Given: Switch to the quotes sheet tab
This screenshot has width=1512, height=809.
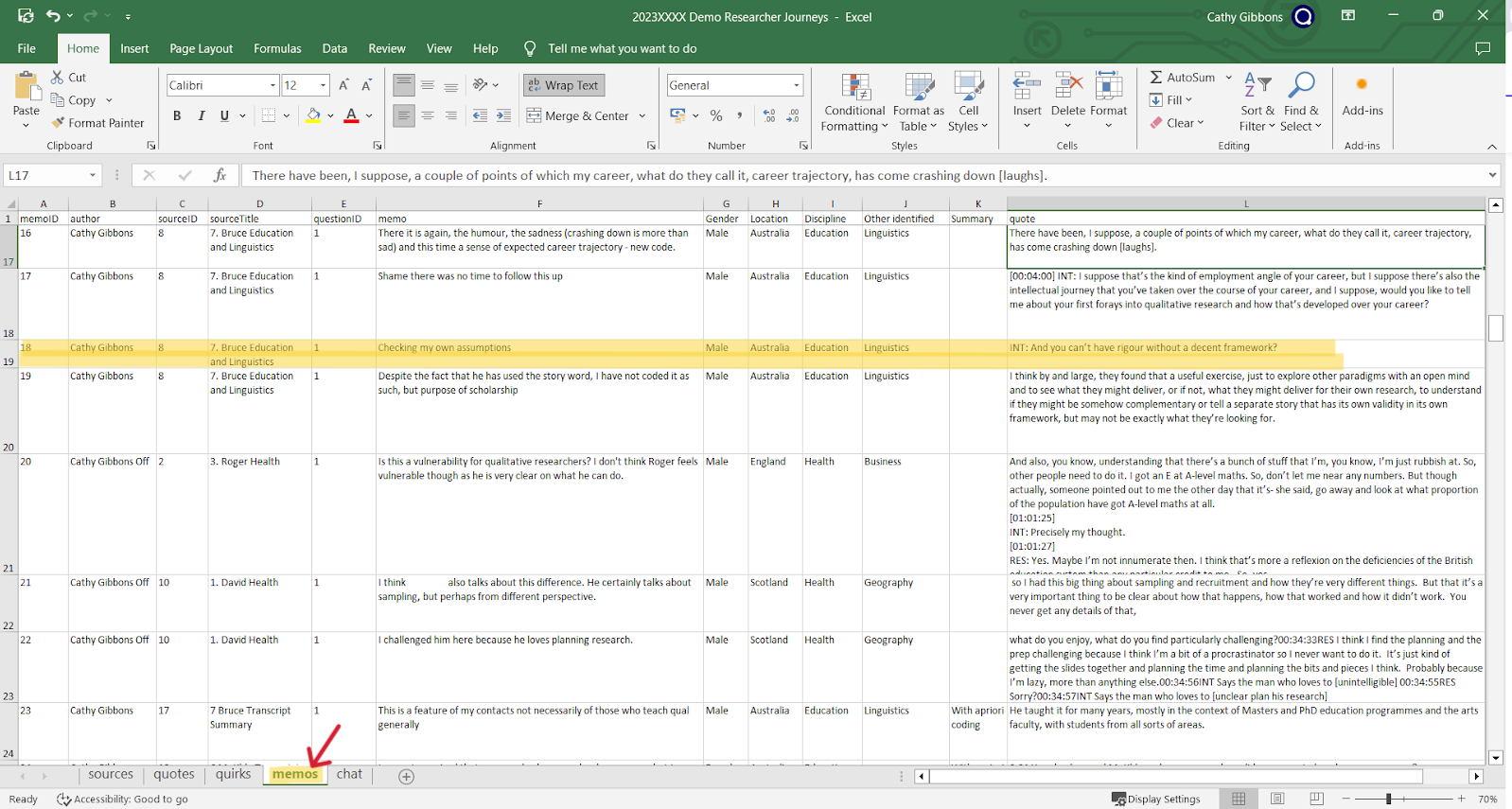Looking at the screenshot, I should click(x=174, y=774).
